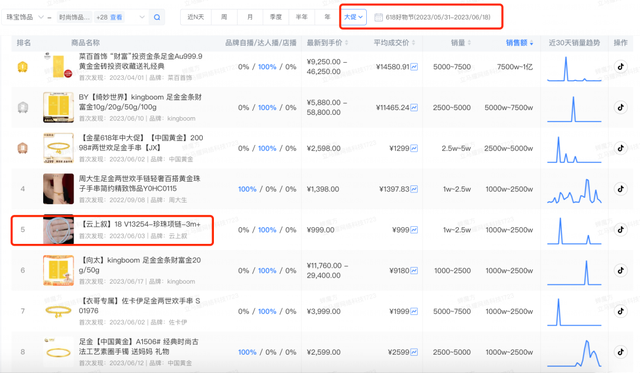Show price trend chart beside ¥999
The height and width of the screenshot is (373, 640).
(x=414, y=230)
